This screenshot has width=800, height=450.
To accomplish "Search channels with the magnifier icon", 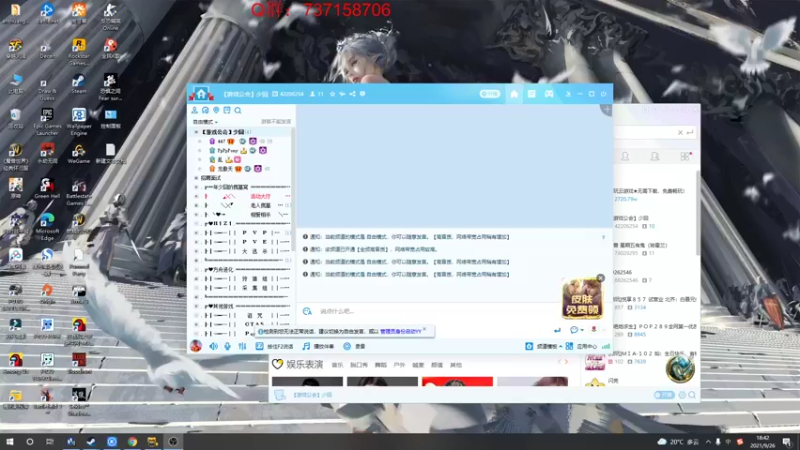I will pos(238,110).
